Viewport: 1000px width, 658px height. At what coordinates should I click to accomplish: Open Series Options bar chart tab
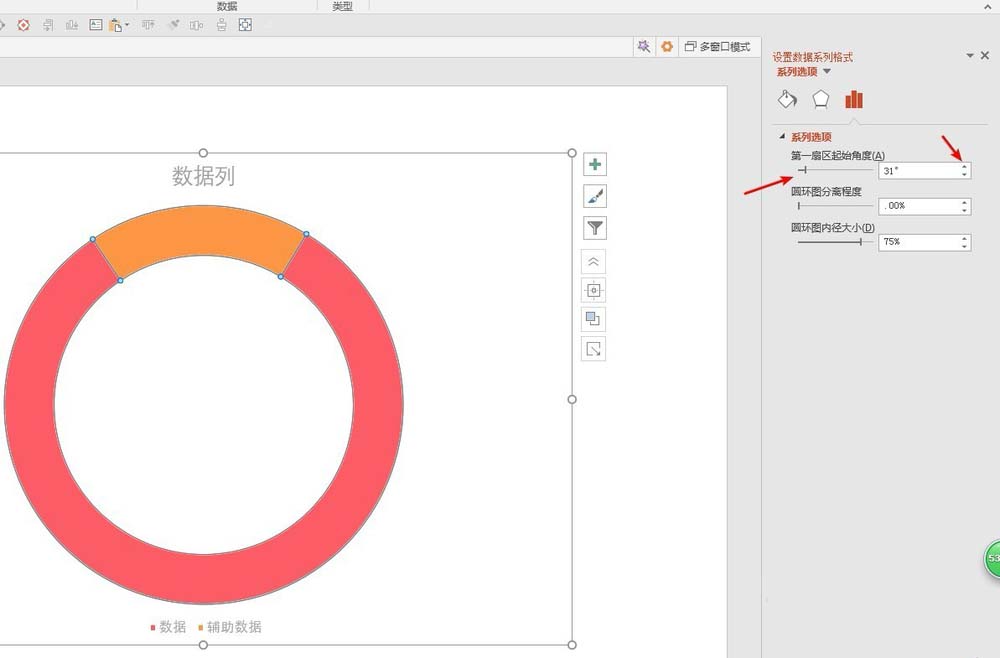click(853, 99)
